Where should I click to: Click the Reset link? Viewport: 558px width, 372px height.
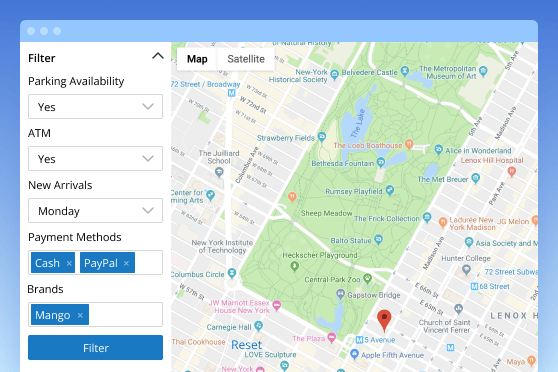[246, 345]
